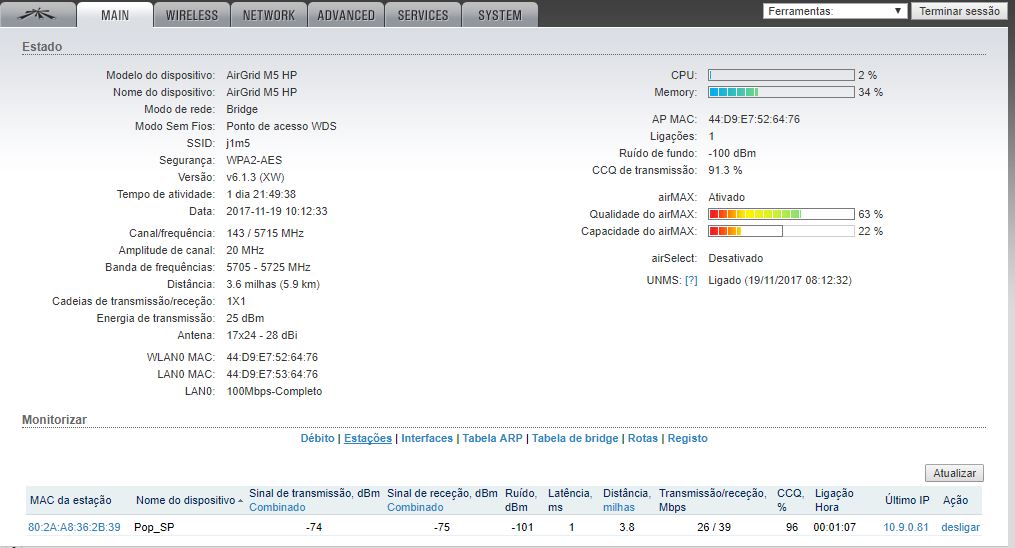The image size is (1015, 548).
Task: Open last IP 10.9.0.81
Action: click(x=906, y=527)
